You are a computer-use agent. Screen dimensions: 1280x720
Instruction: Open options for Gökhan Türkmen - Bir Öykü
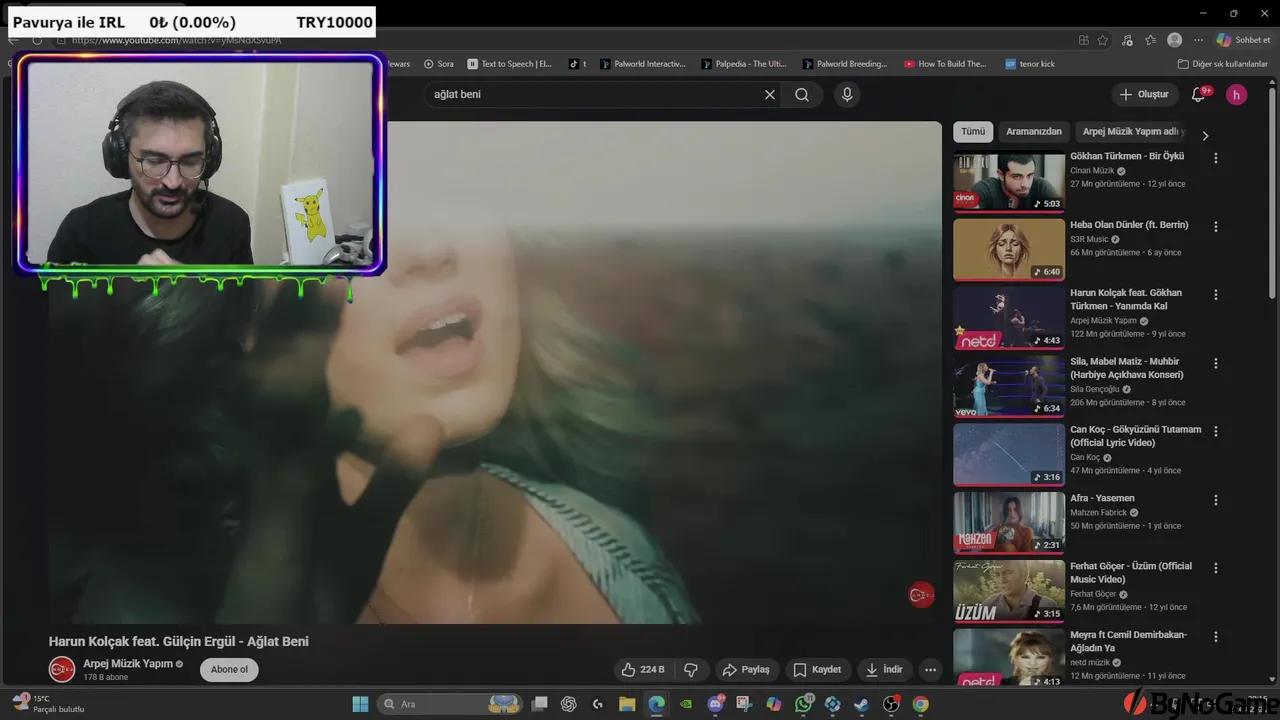(1216, 158)
